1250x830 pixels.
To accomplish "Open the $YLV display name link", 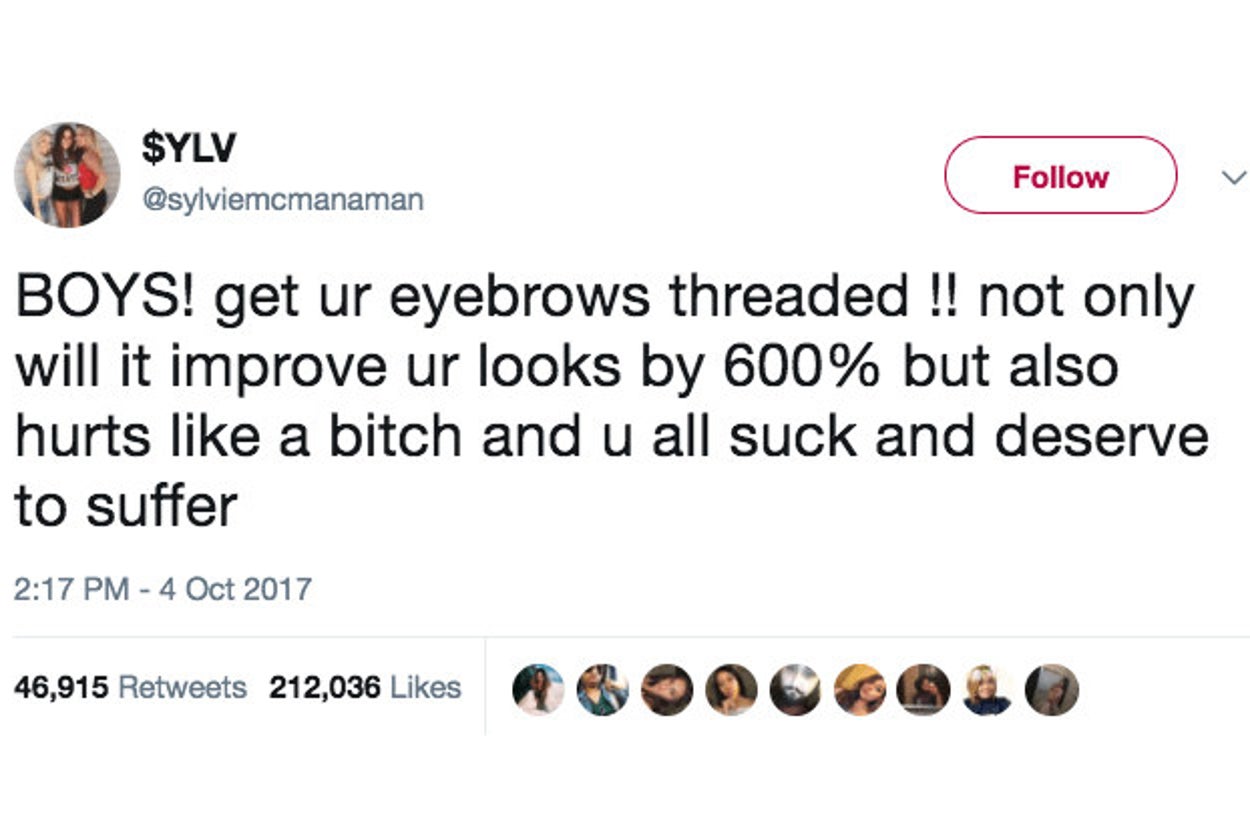I will (190, 148).
